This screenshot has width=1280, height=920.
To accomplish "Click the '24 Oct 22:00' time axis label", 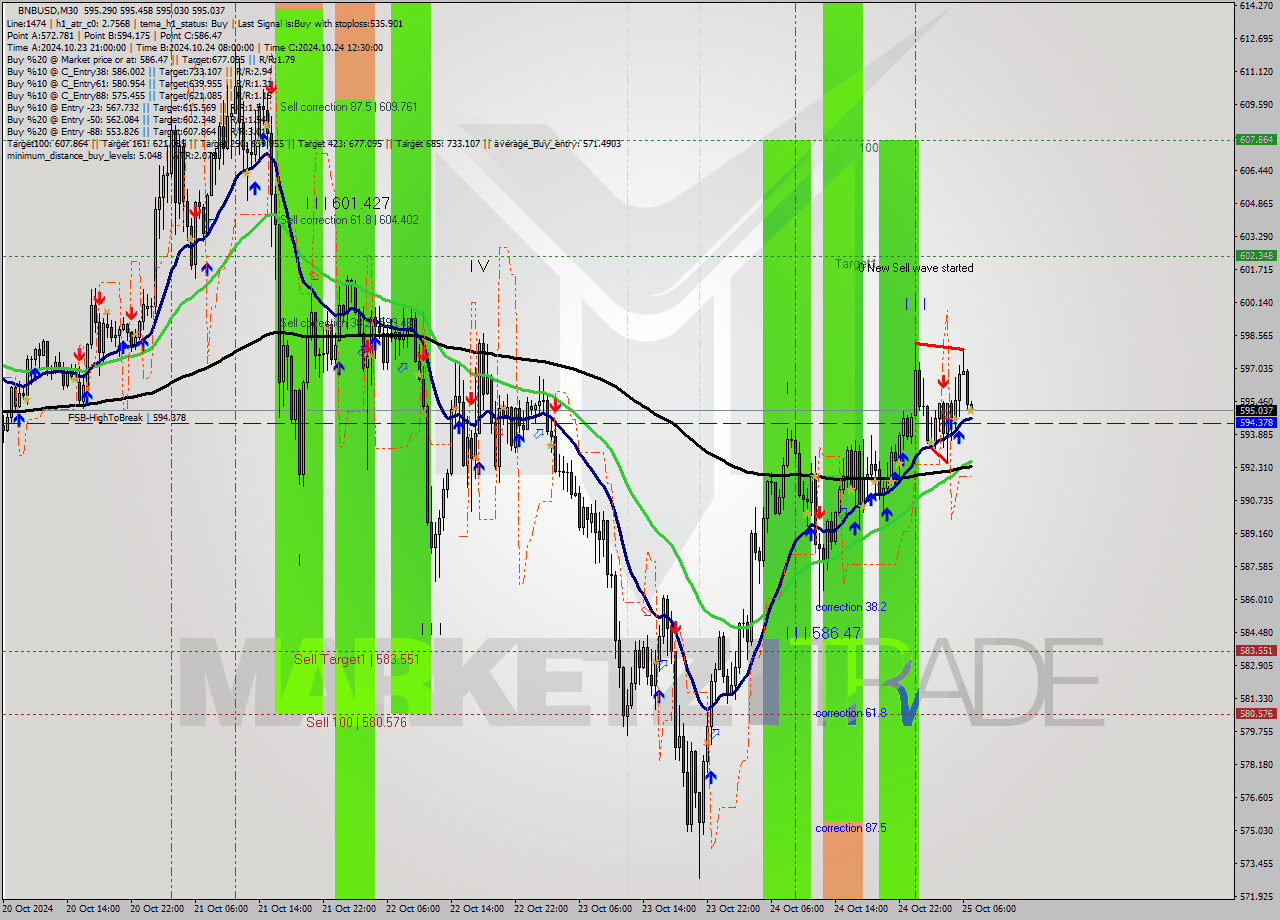I will 924,909.
